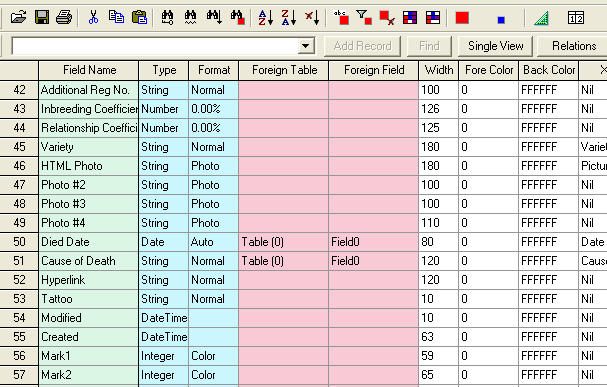Click the 'Cause of Death' field name cell
Screen dimensions: 607x387
(89, 261)
